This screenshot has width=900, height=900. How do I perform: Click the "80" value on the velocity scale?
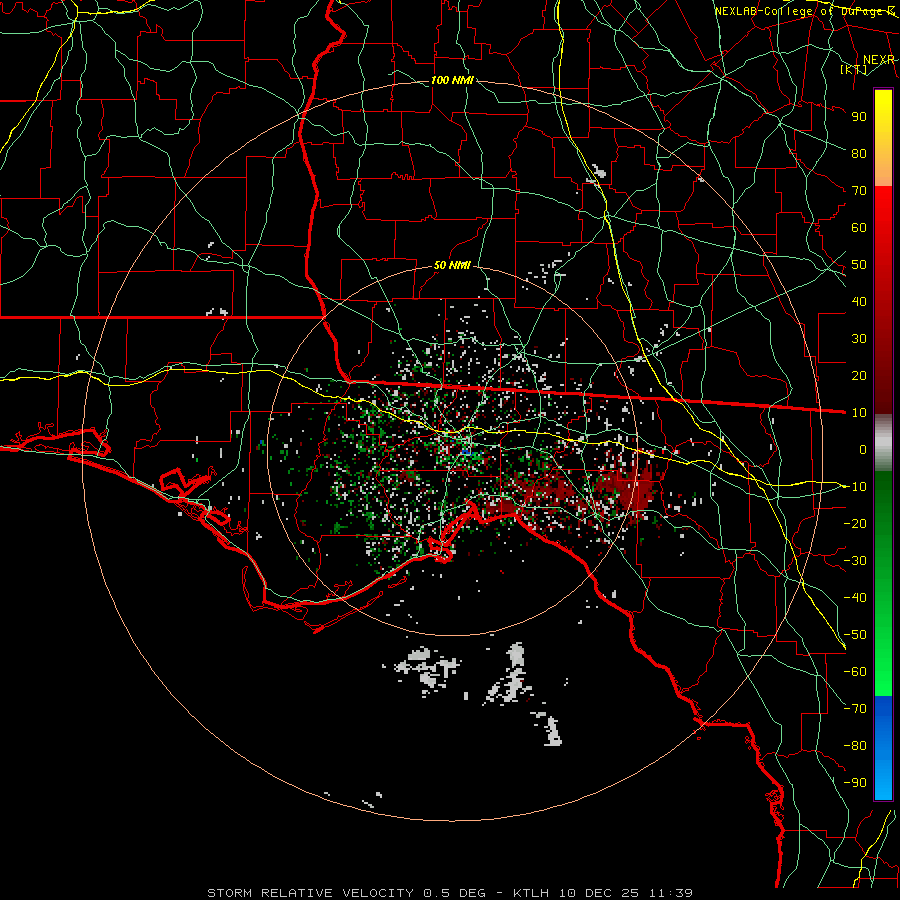(859, 153)
